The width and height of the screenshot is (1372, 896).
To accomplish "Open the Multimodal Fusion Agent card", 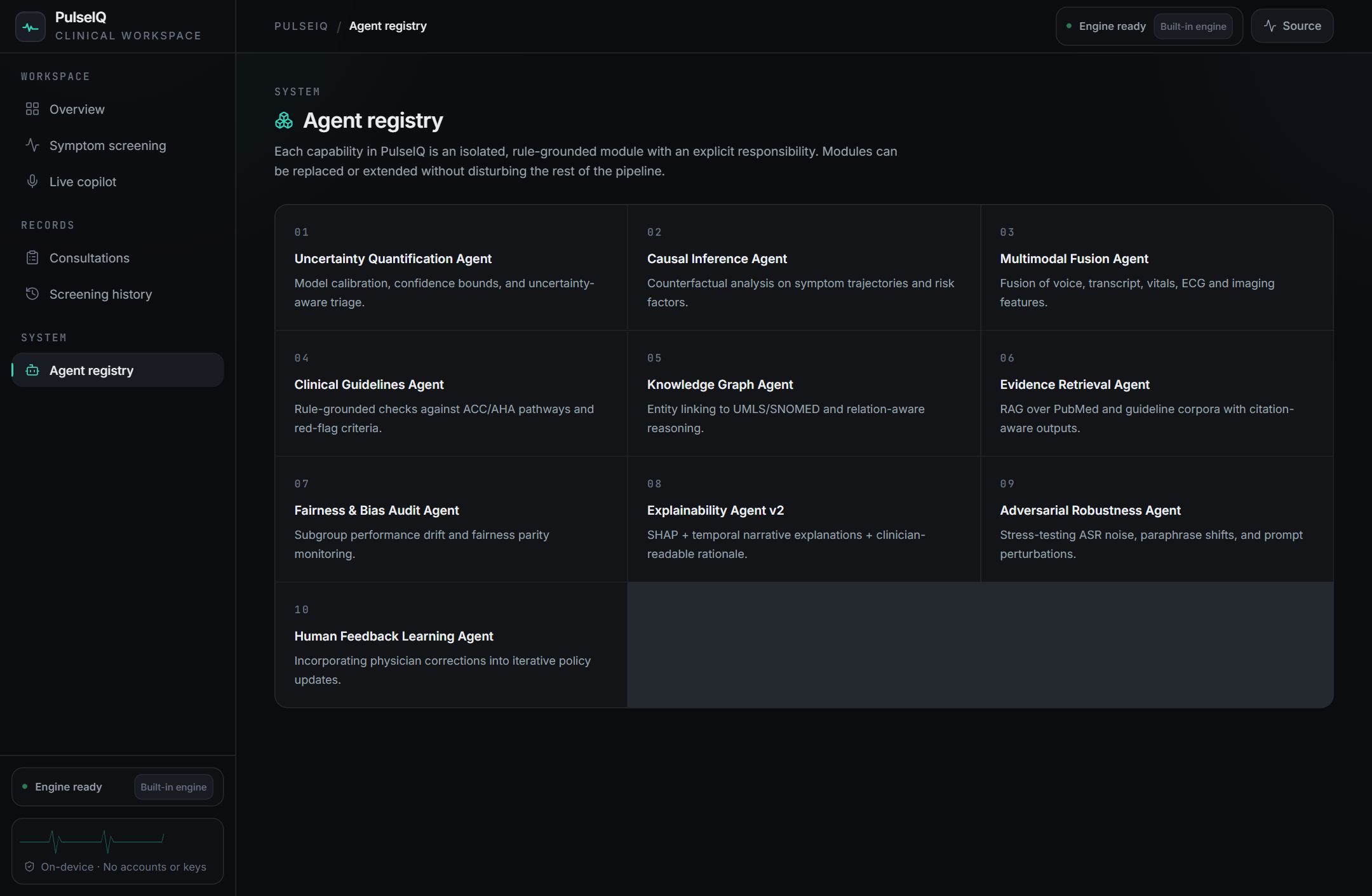I will pyautogui.click(x=1157, y=268).
